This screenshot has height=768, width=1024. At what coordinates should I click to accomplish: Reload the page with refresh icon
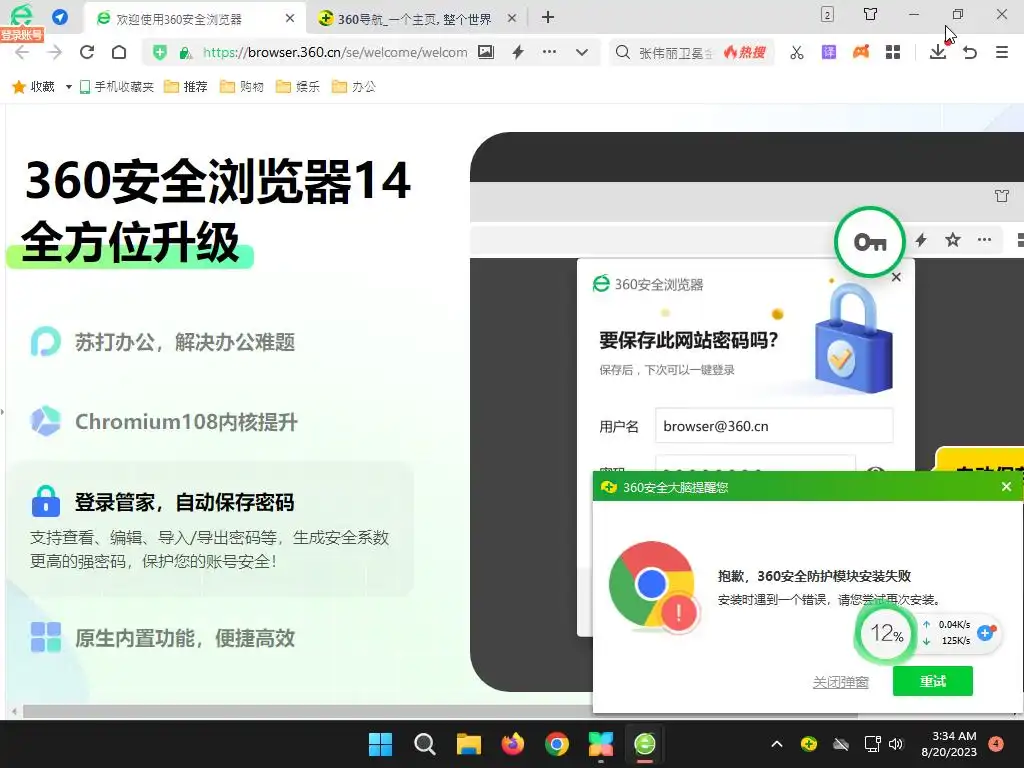(87, 52)
